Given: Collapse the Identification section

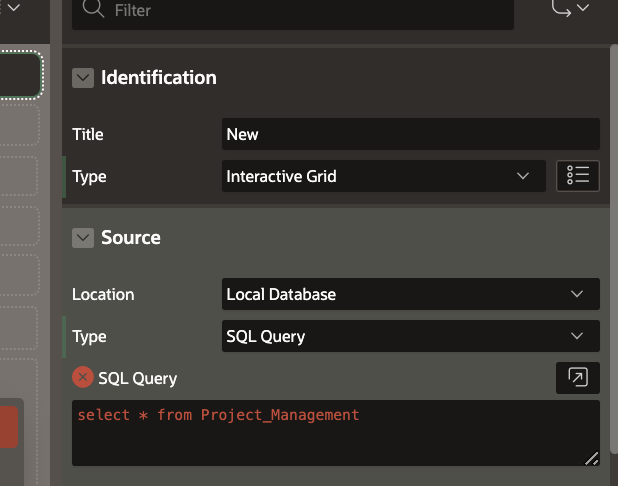Looking at the screenshot, I should 83,78.
